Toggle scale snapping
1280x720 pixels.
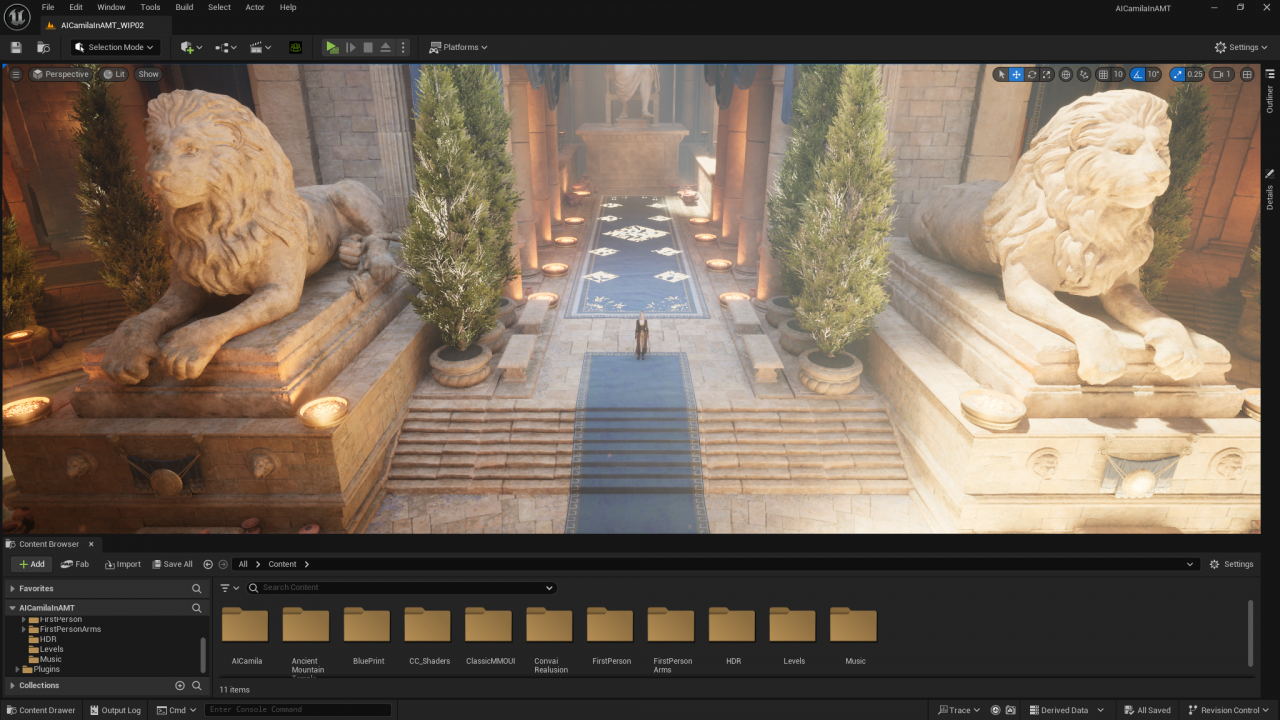pyautogui.click(x=1177, y=74)
